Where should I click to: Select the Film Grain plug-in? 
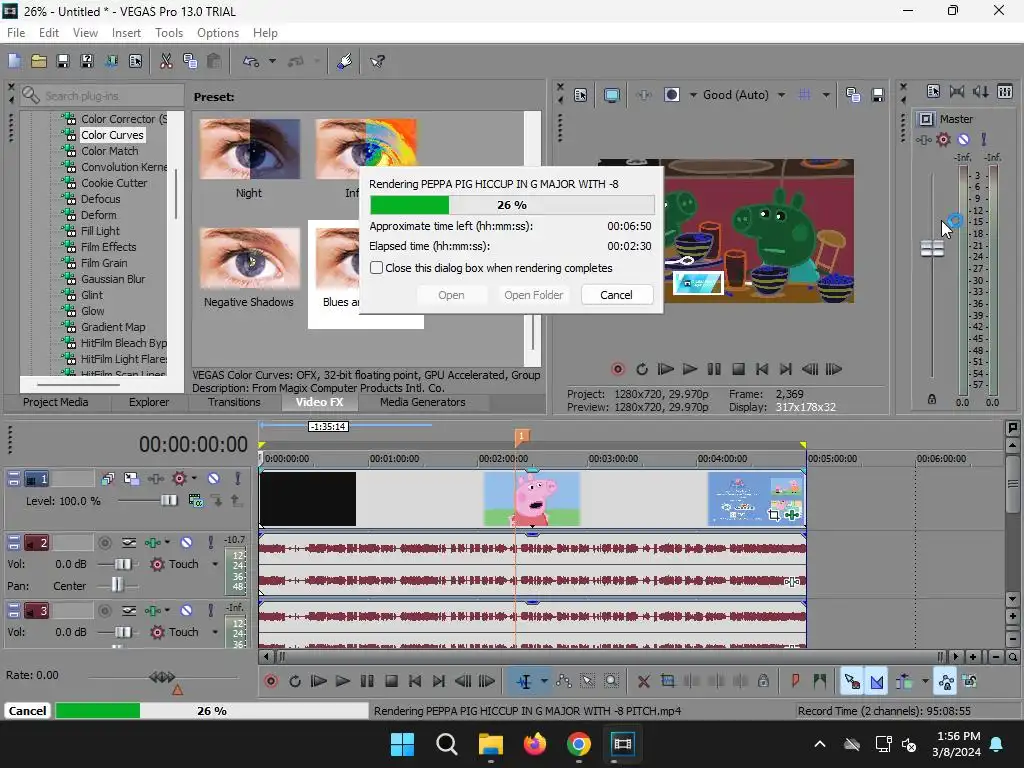coord(104,263)
